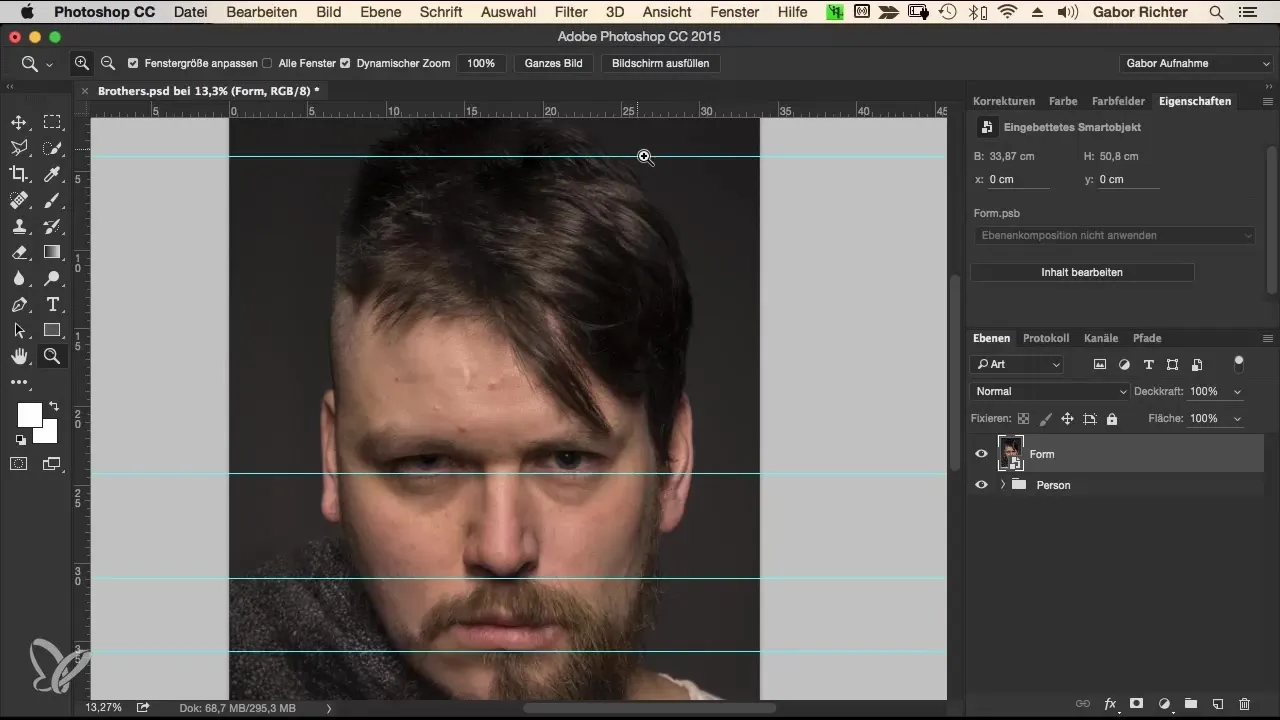The height and width of the screenshot is (720, 1280).
Task: Switch to the Kanäle tab
Action: pos(1101,338)
